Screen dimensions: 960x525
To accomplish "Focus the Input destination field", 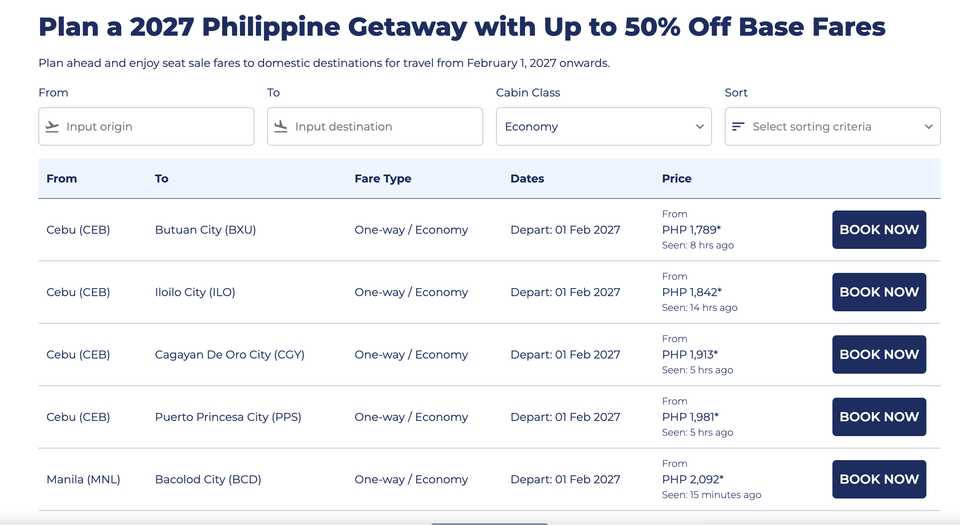I will pyautogui.click(x=375, y=127).
